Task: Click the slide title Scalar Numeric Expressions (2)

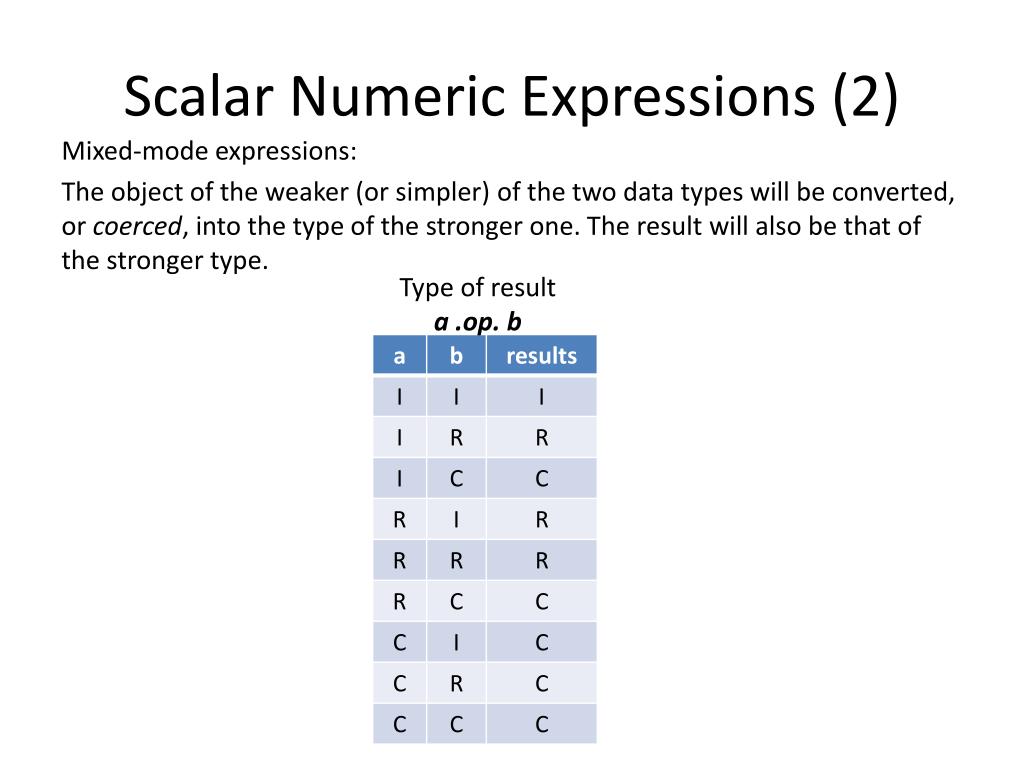Action: [511, 97]
